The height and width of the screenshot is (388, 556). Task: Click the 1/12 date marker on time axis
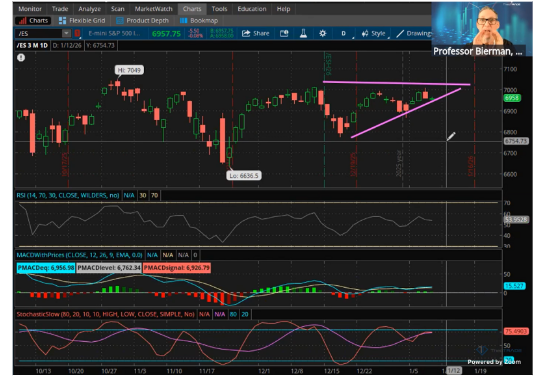click(x=454, y=371)
